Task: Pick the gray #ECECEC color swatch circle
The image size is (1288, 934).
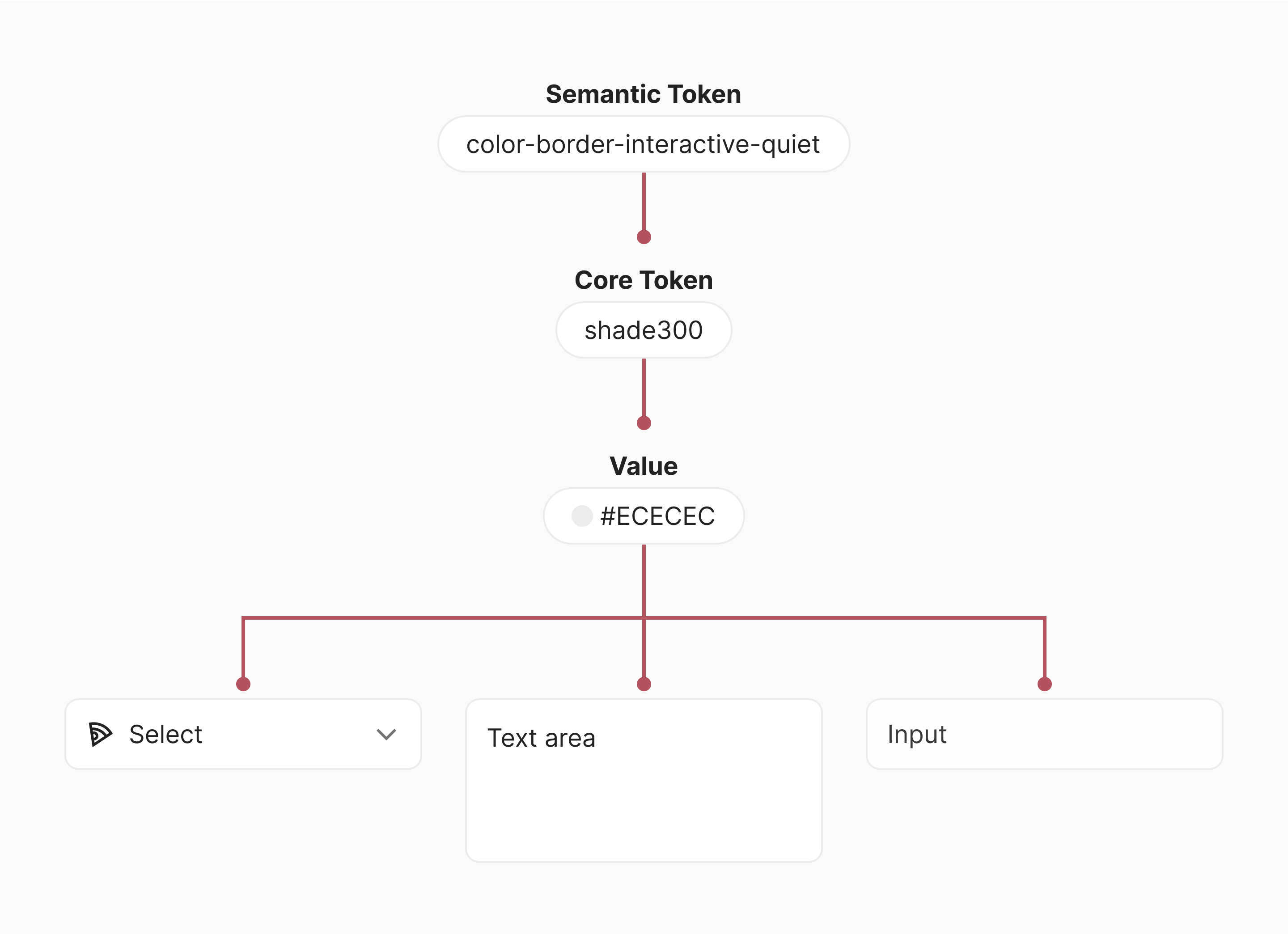Action: point(581,516)
